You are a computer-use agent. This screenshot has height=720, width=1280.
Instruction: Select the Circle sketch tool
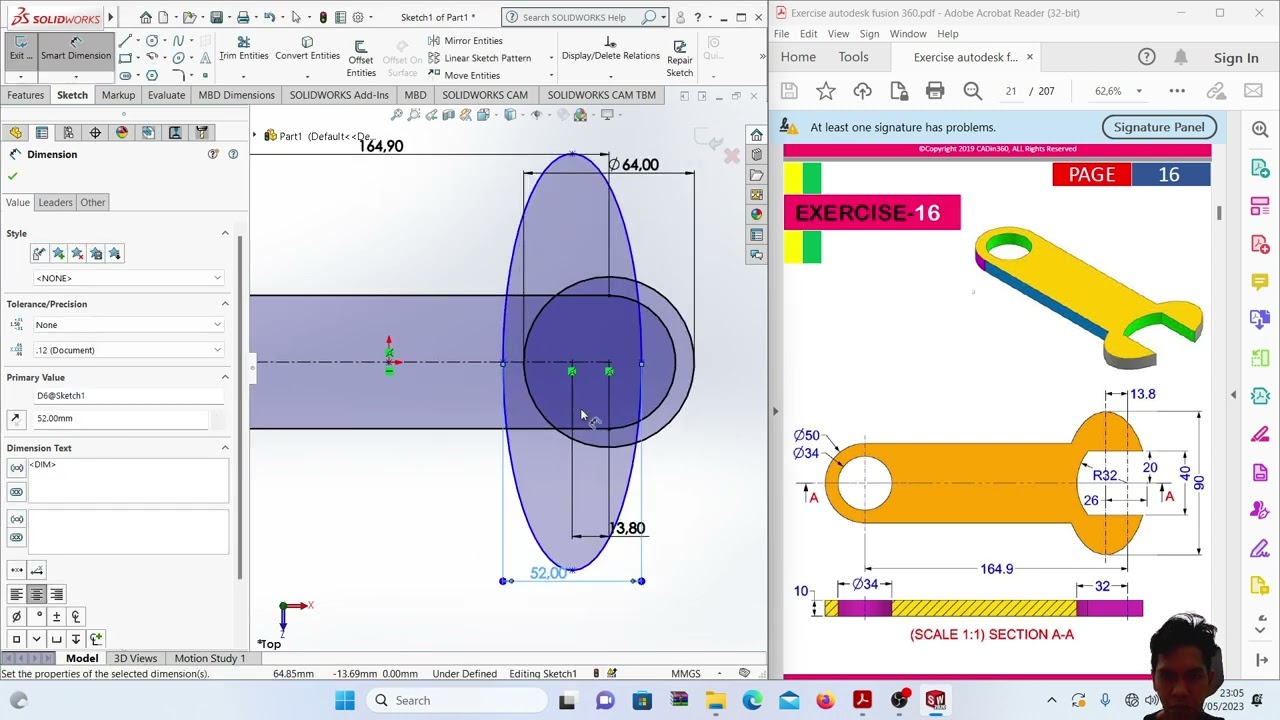tap(151, 41)
